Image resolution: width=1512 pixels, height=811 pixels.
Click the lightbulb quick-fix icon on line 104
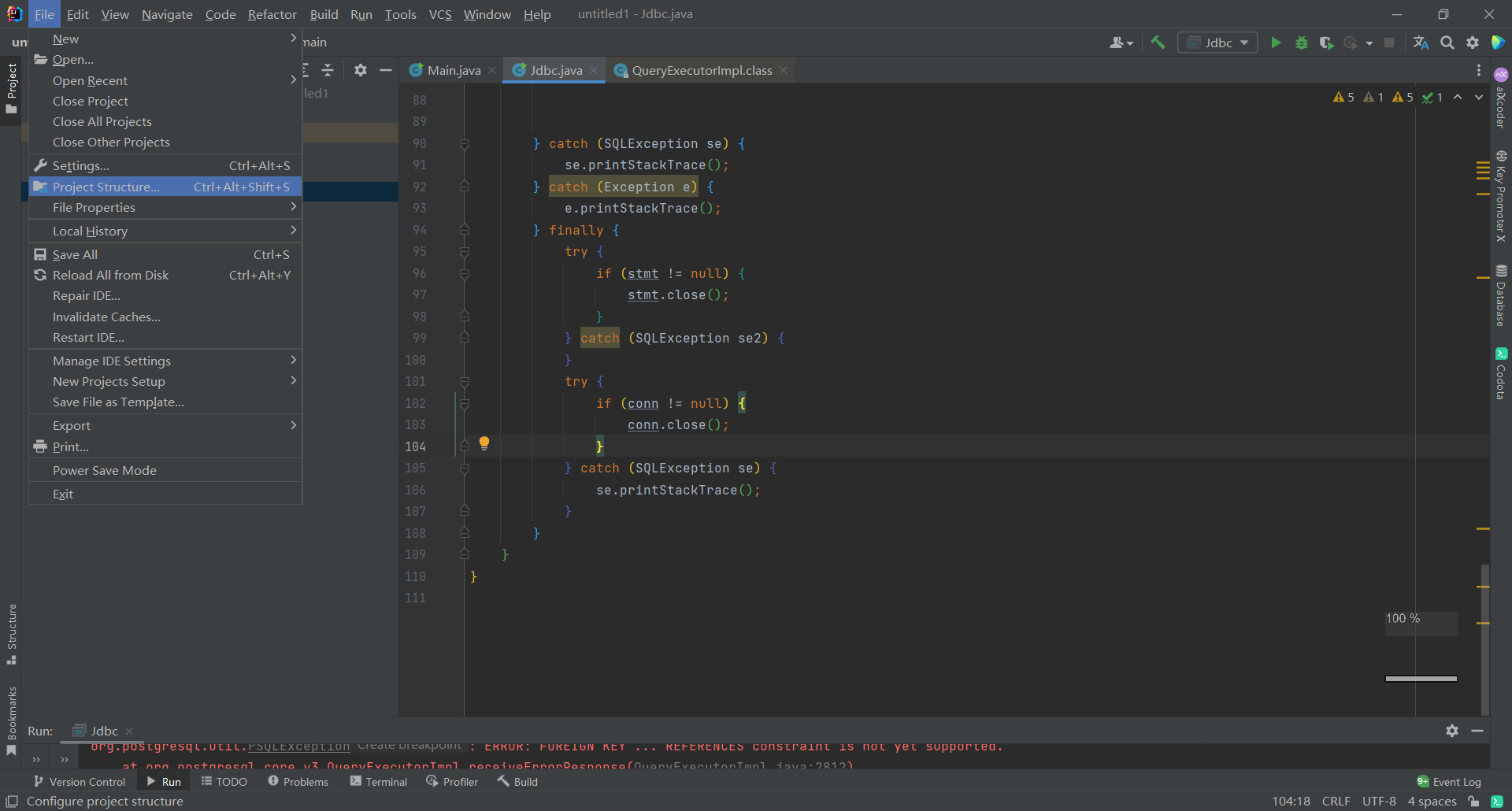coord(484,443)
